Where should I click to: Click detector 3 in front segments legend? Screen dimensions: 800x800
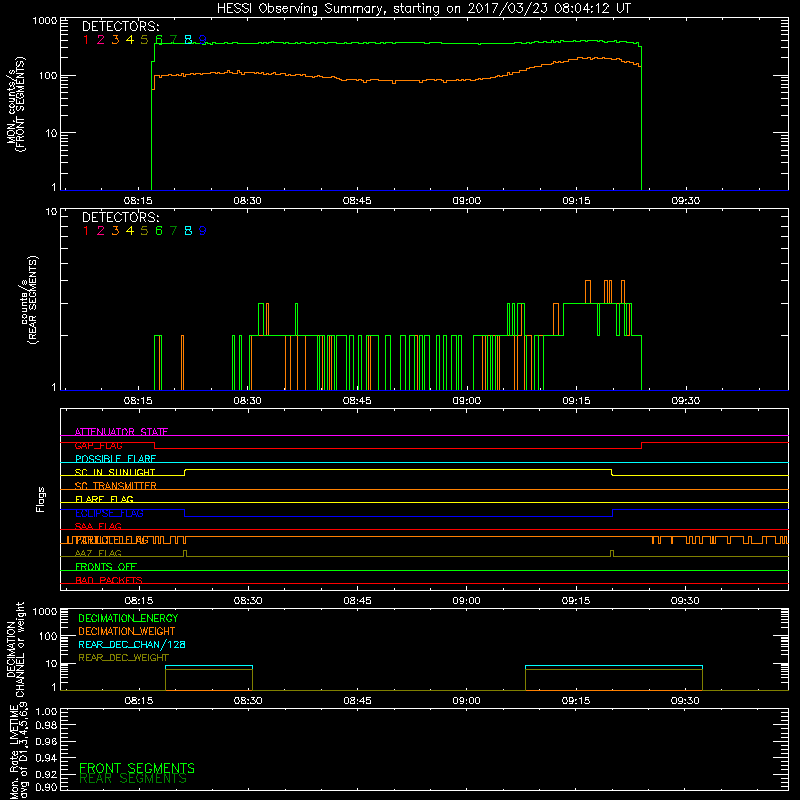(x=115, y=40)
